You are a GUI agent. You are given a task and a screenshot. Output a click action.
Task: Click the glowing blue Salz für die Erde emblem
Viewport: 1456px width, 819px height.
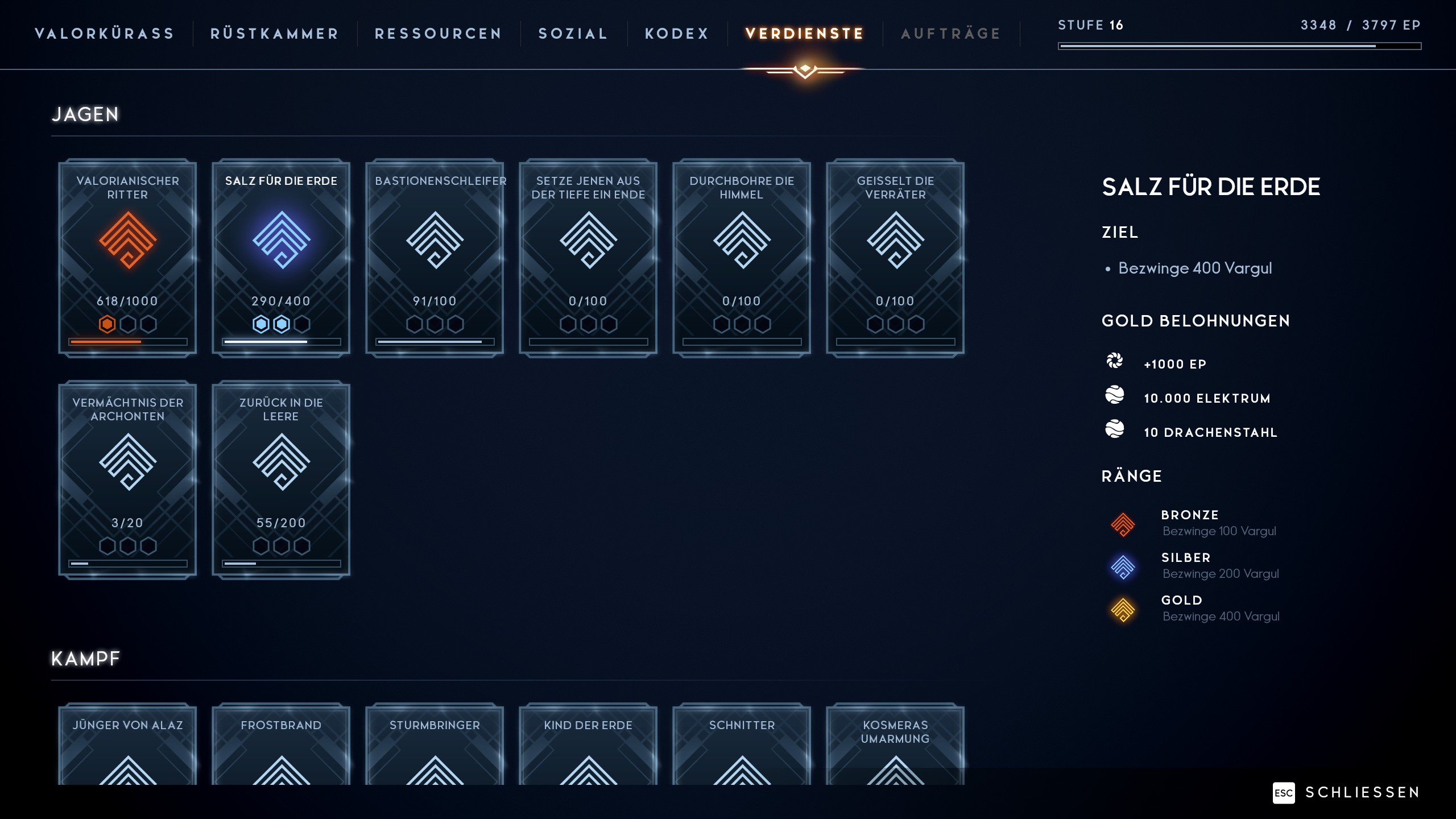pyautogui.click(x=281, y=239)
